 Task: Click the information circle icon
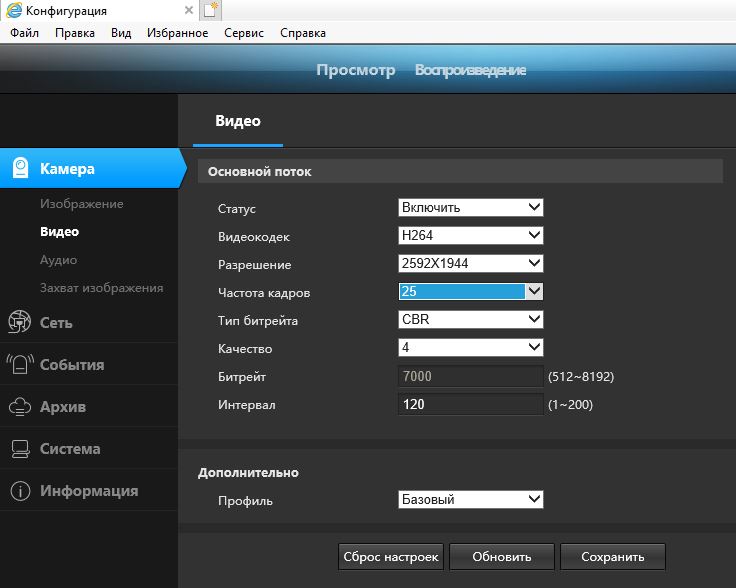coord(19,491)
